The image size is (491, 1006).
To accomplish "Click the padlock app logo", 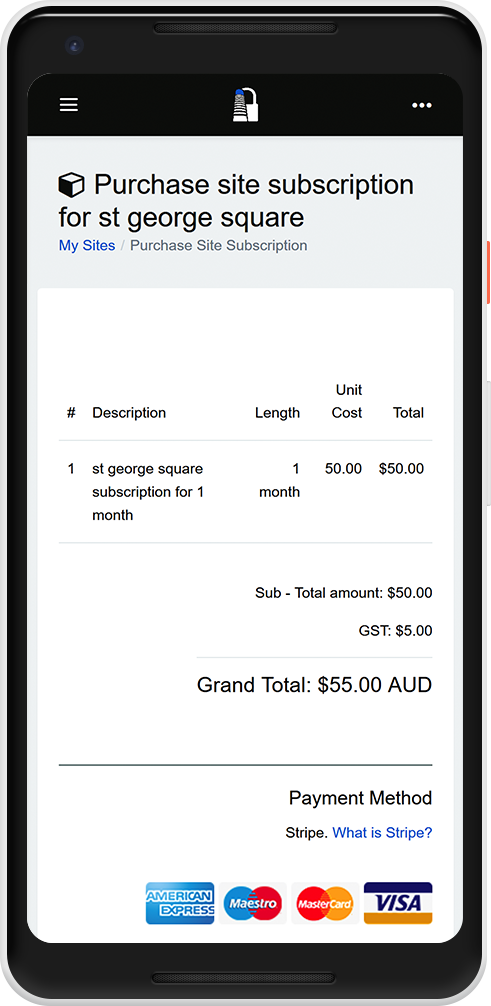I will [x=245, y=105].
